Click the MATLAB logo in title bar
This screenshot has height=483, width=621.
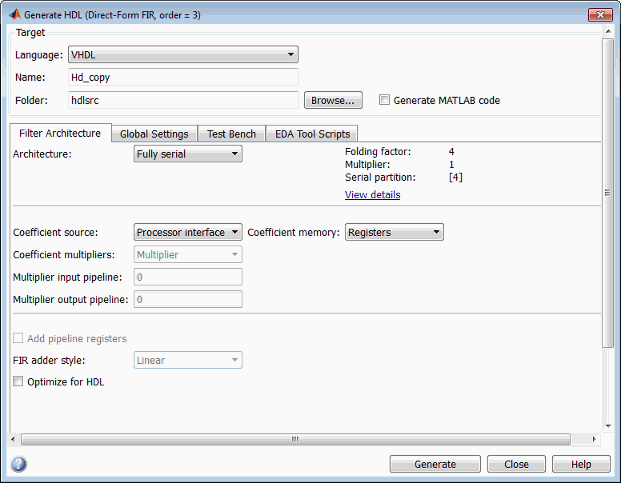click(15, 15)
